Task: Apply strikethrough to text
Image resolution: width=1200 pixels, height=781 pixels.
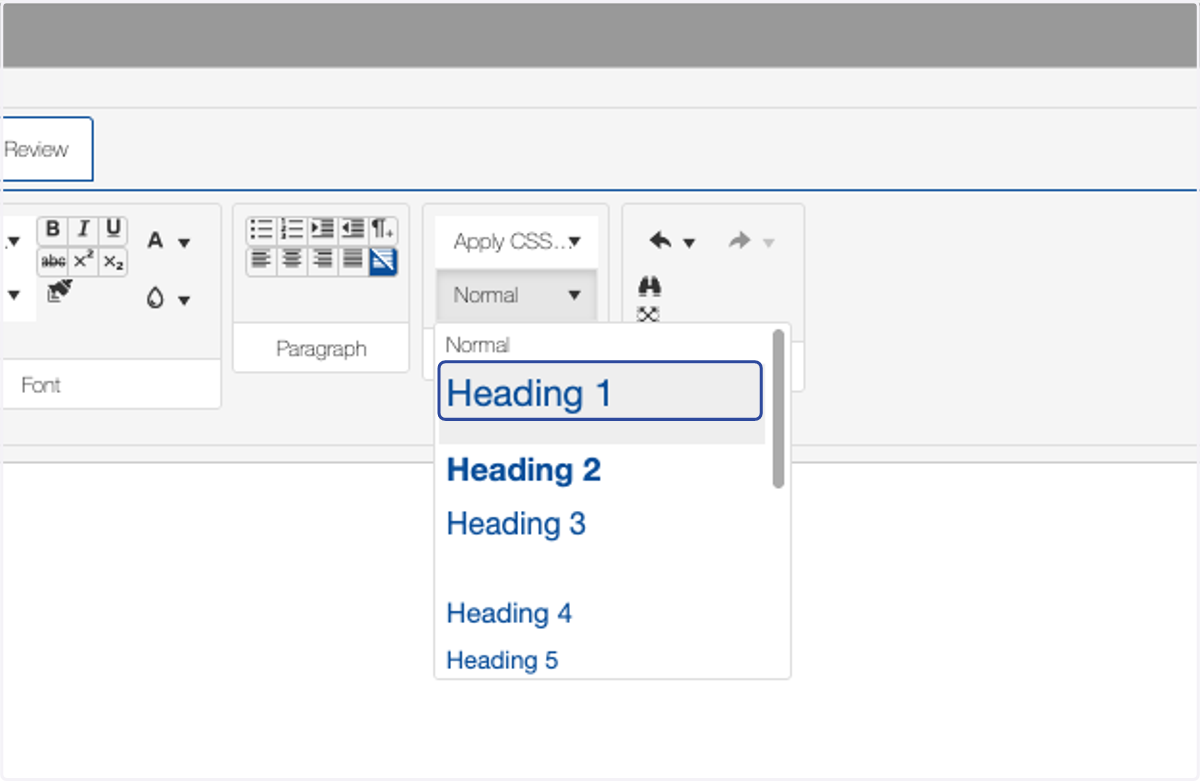Action: point(54,262)
